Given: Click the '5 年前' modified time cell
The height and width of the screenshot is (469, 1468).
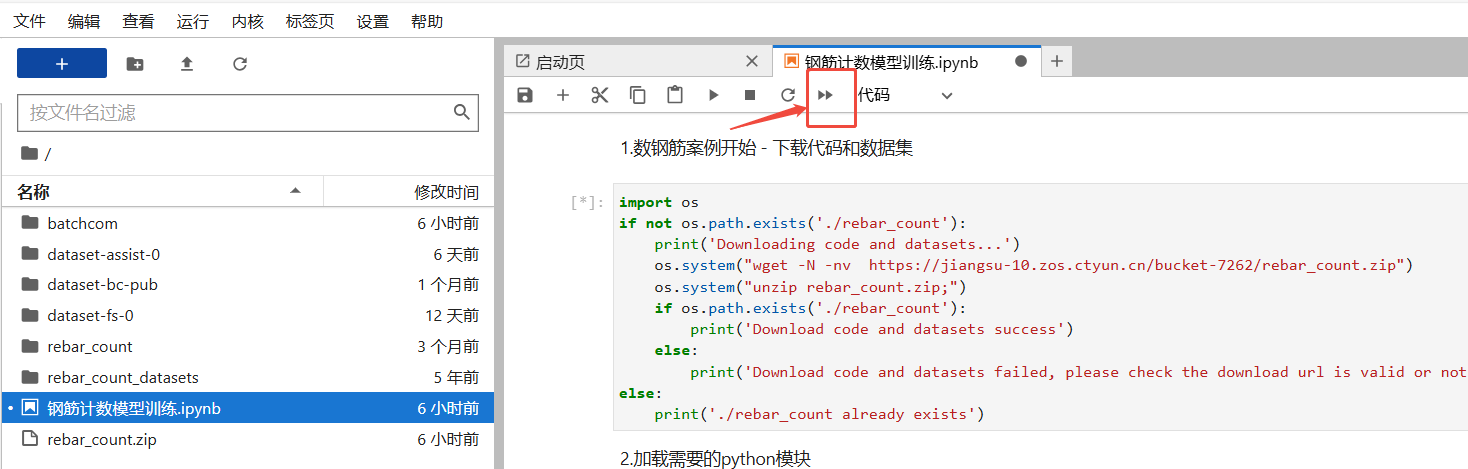Looking at the screenshot, I should click(456, 378).
